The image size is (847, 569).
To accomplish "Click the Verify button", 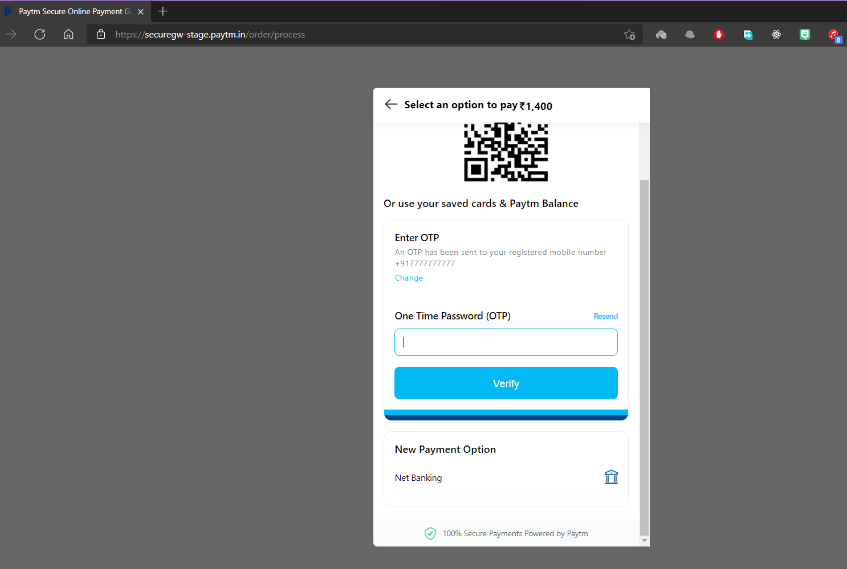I will [506, 383].
